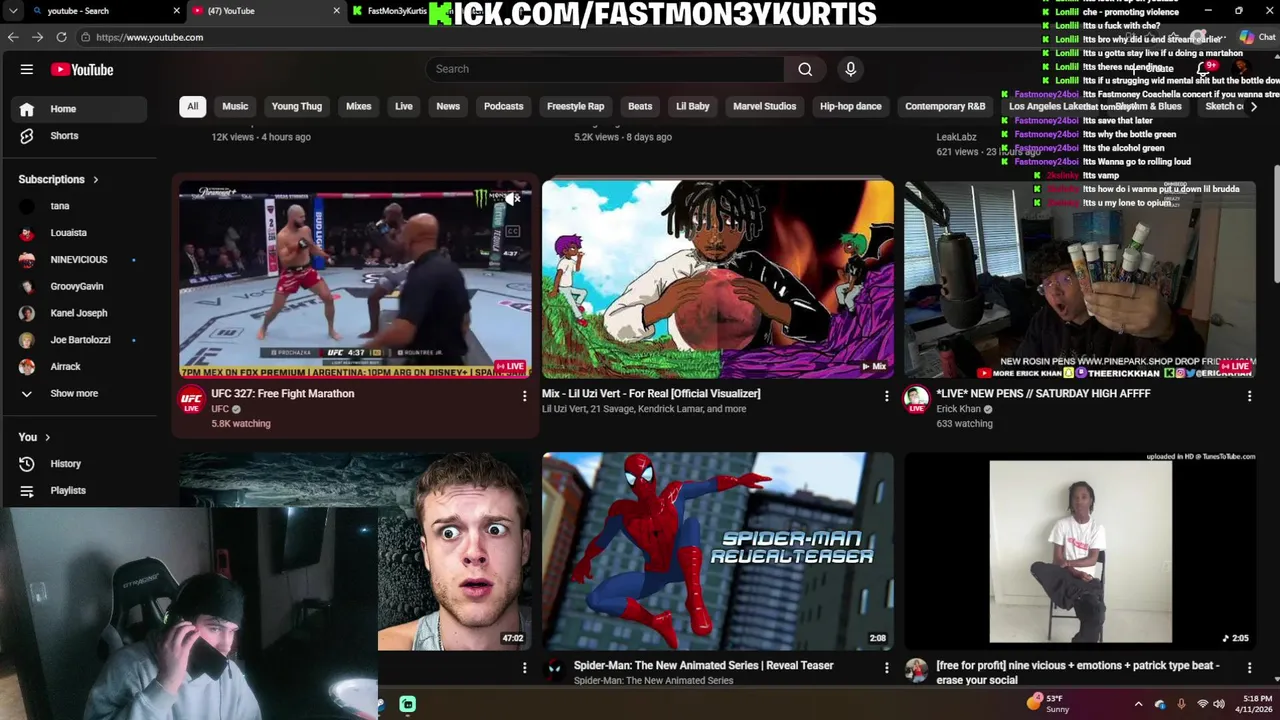Open Erick Khan channel avatar
The width and height of the screenshot is (1280, 720).
916,400
